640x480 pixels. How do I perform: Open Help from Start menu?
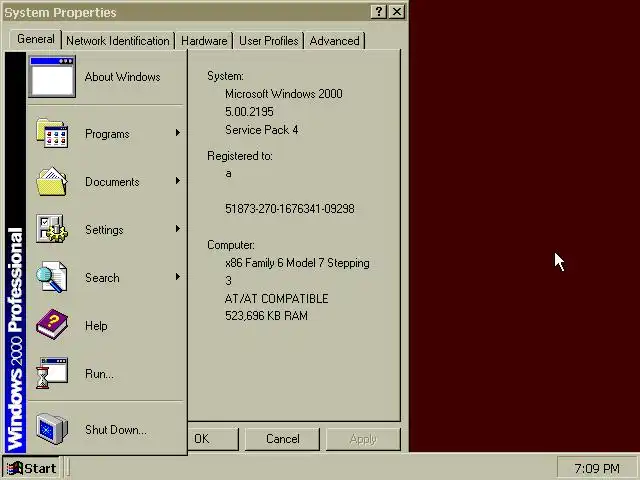click(107, 325)
